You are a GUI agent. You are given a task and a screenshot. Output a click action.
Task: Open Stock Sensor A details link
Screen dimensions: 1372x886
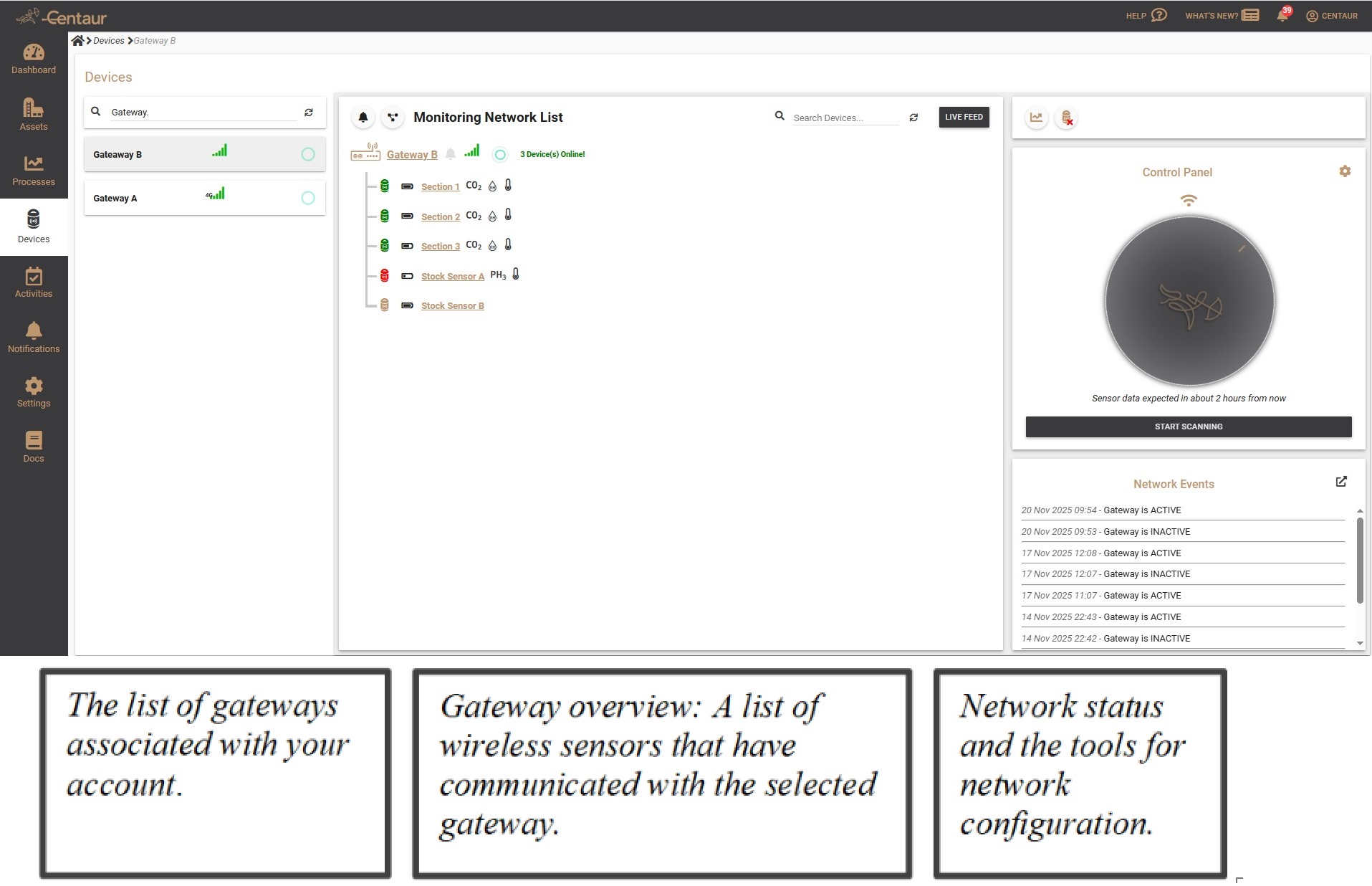tap(452, 276)
